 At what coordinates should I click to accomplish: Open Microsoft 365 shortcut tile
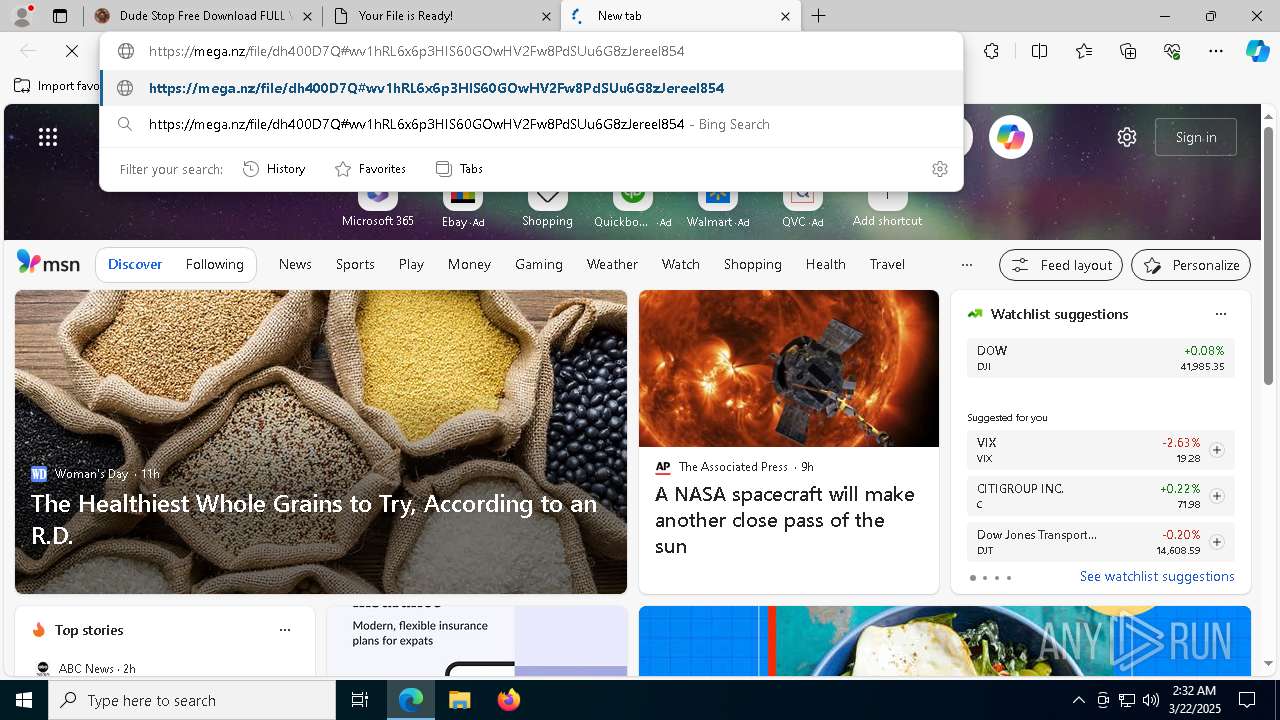377,207
